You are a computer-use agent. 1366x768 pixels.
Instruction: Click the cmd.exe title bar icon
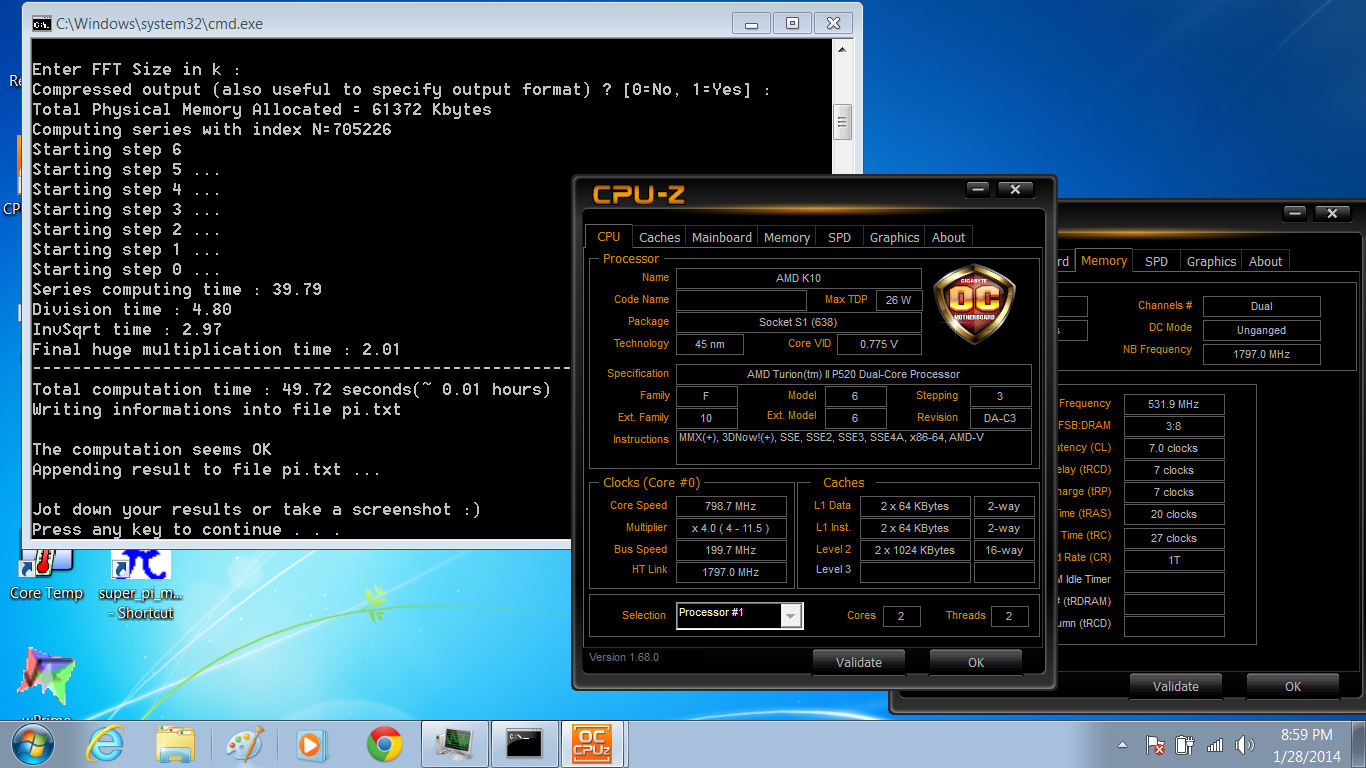click(42, 23)
